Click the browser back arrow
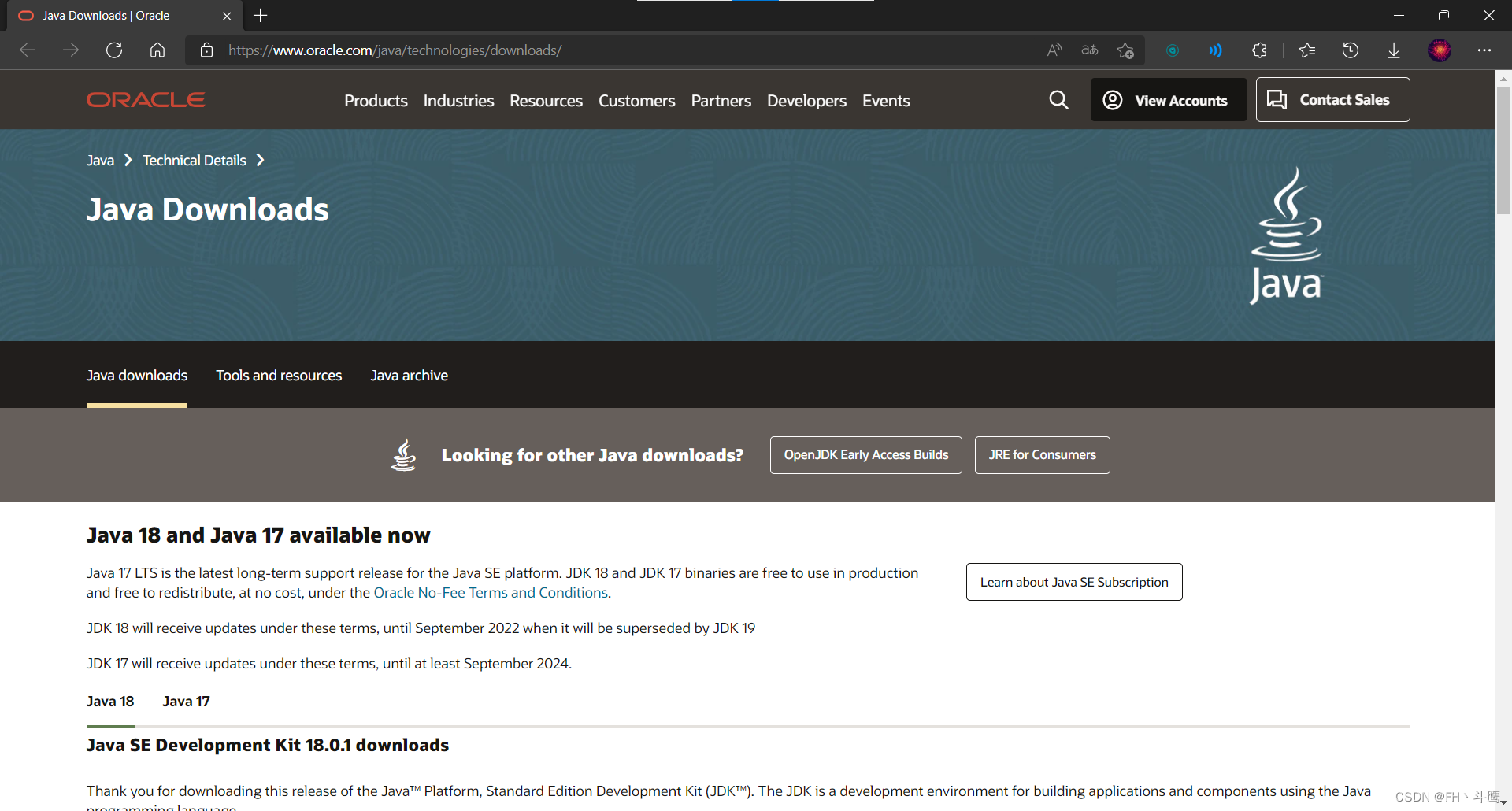 (x=28, y=50)
